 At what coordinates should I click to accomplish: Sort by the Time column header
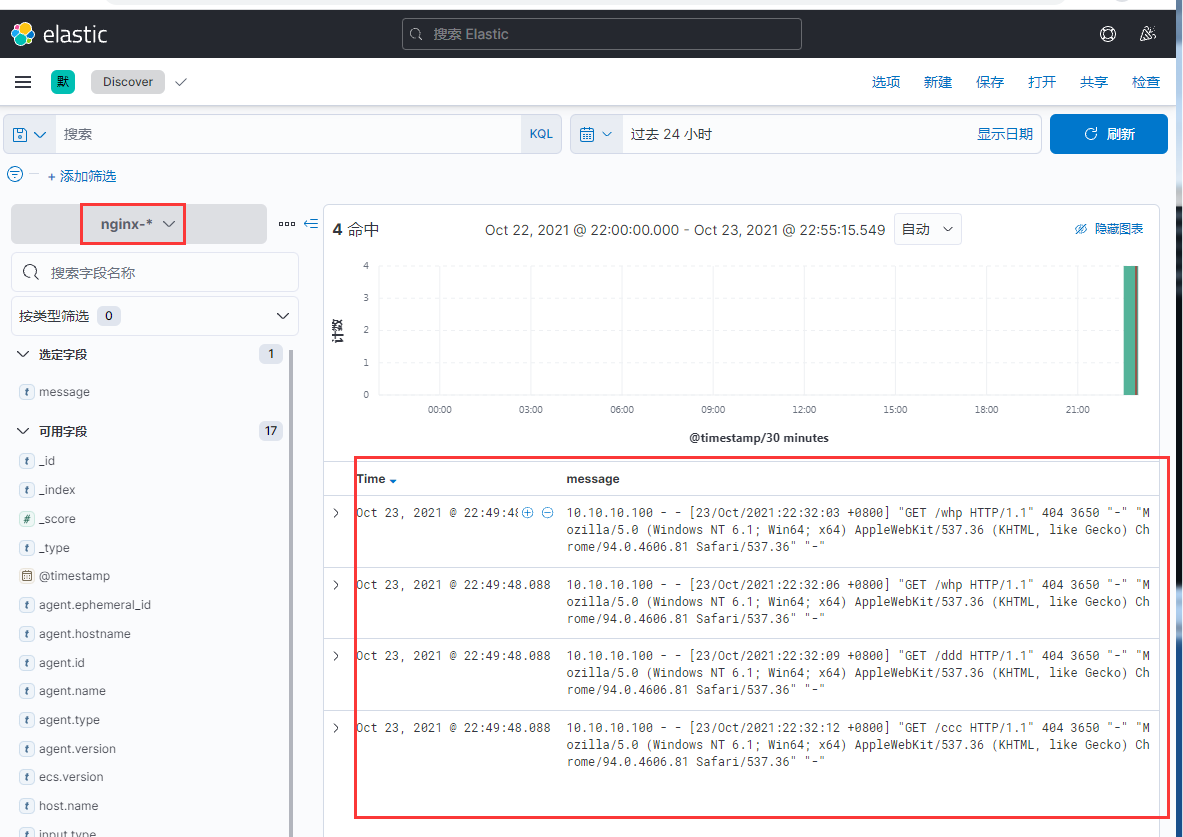[x=376, y=479]
